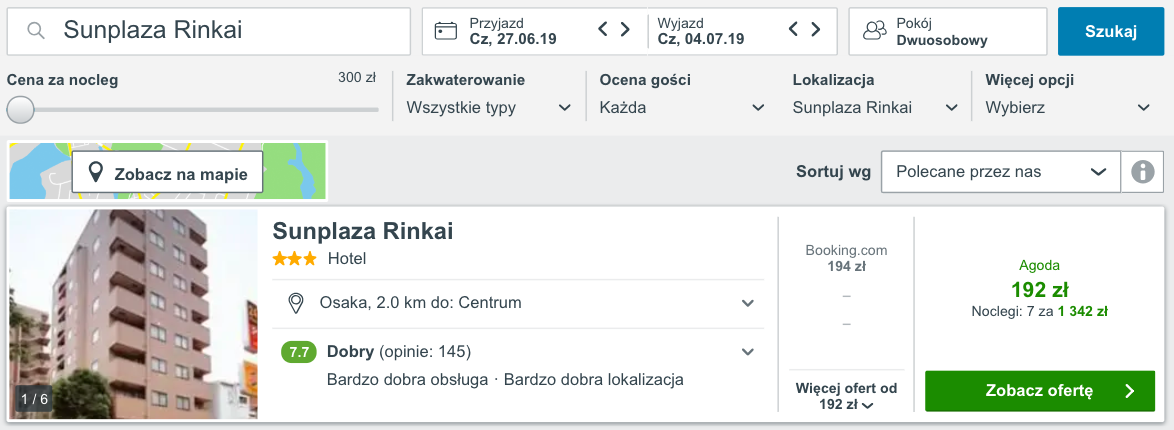
Task: Open the sorting info icon
Action: (1142, 172)
